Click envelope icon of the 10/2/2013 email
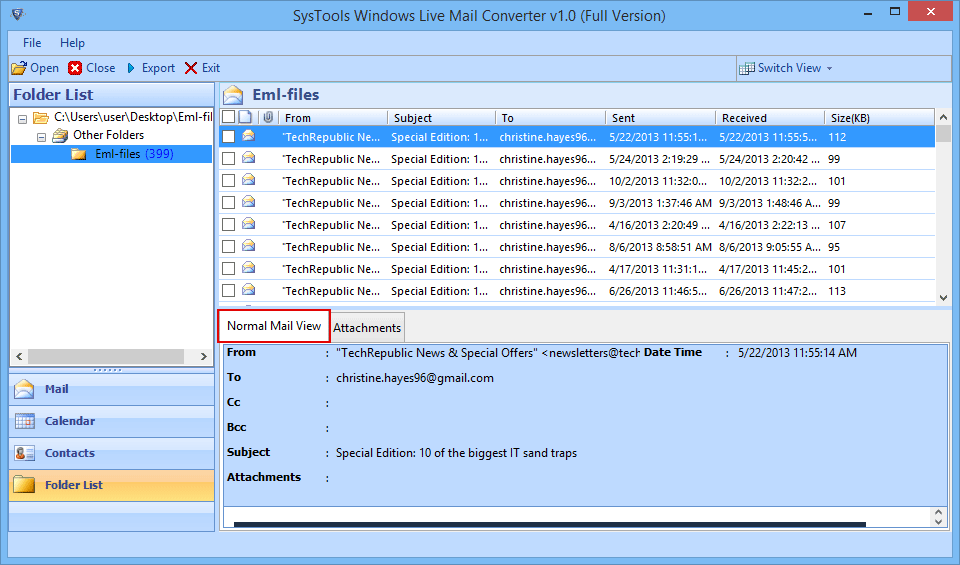The image size is (960, 565). click(x=249, y=180)
